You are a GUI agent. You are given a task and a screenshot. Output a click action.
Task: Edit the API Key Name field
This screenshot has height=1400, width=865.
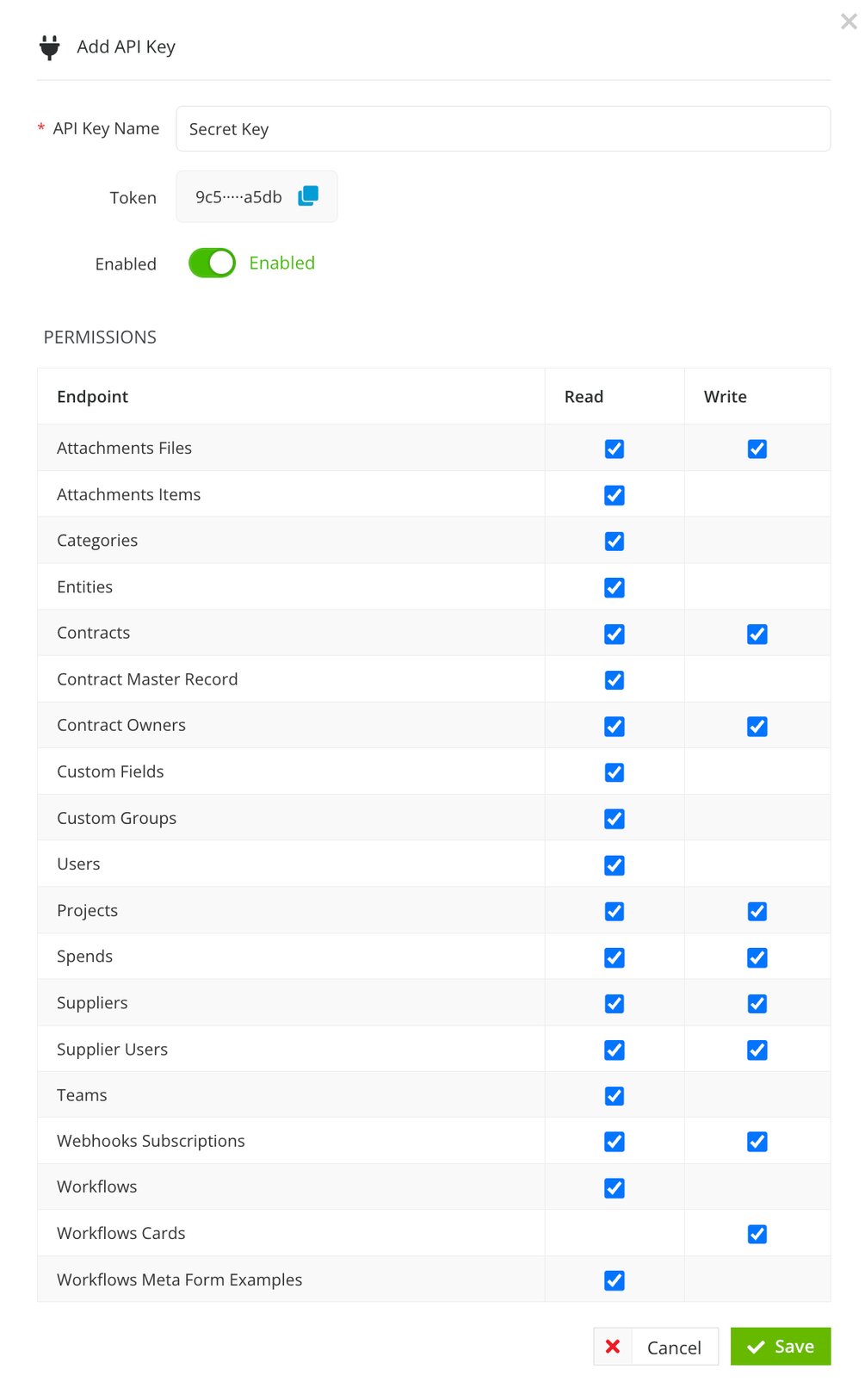point(503,128)
